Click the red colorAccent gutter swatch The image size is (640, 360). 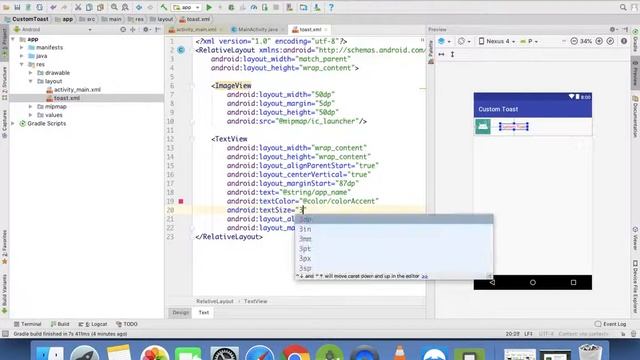click(x=181, y=201)
